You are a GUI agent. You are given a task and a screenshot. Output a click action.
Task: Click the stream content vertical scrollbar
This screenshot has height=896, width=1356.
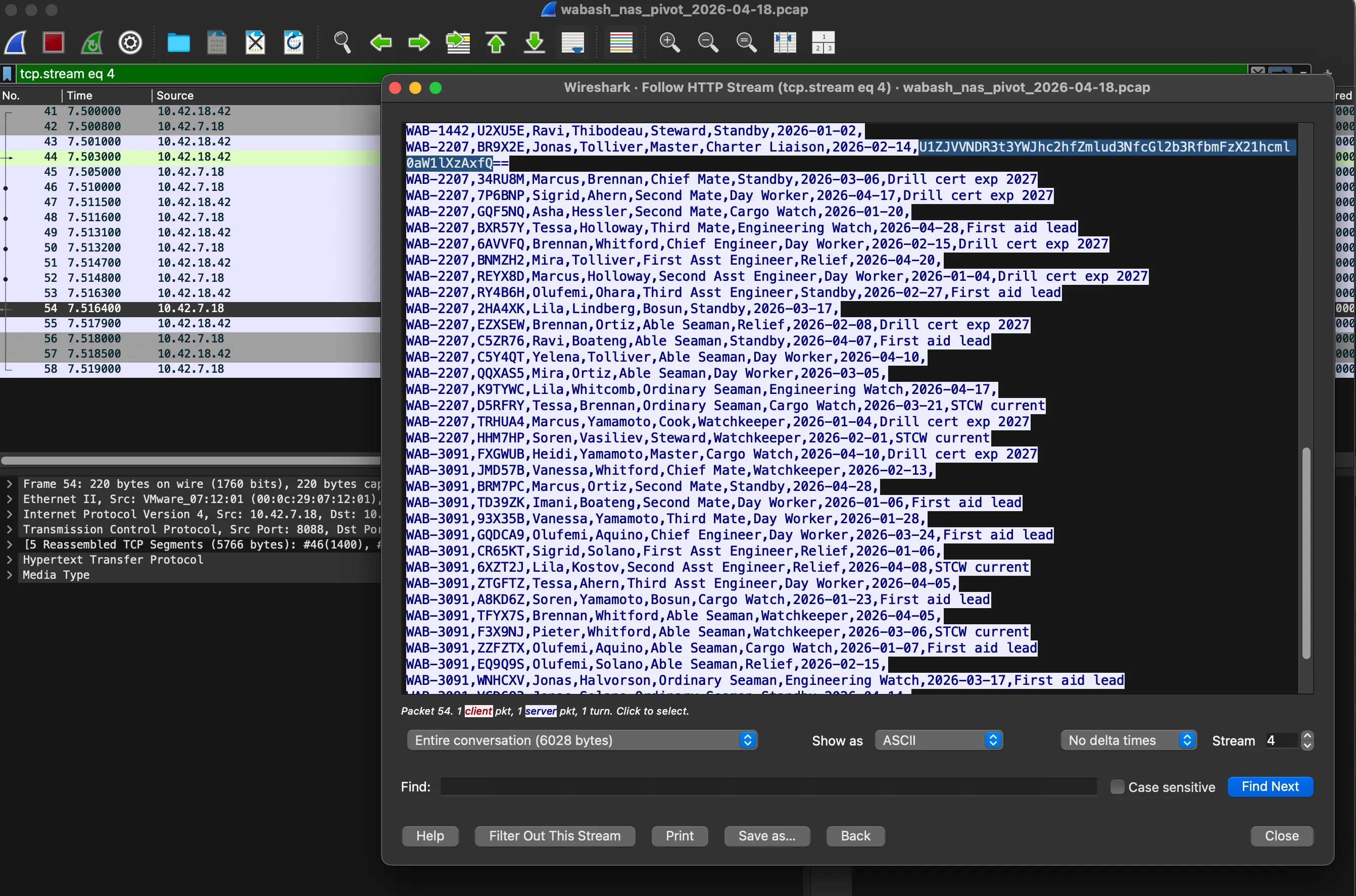1305,553
